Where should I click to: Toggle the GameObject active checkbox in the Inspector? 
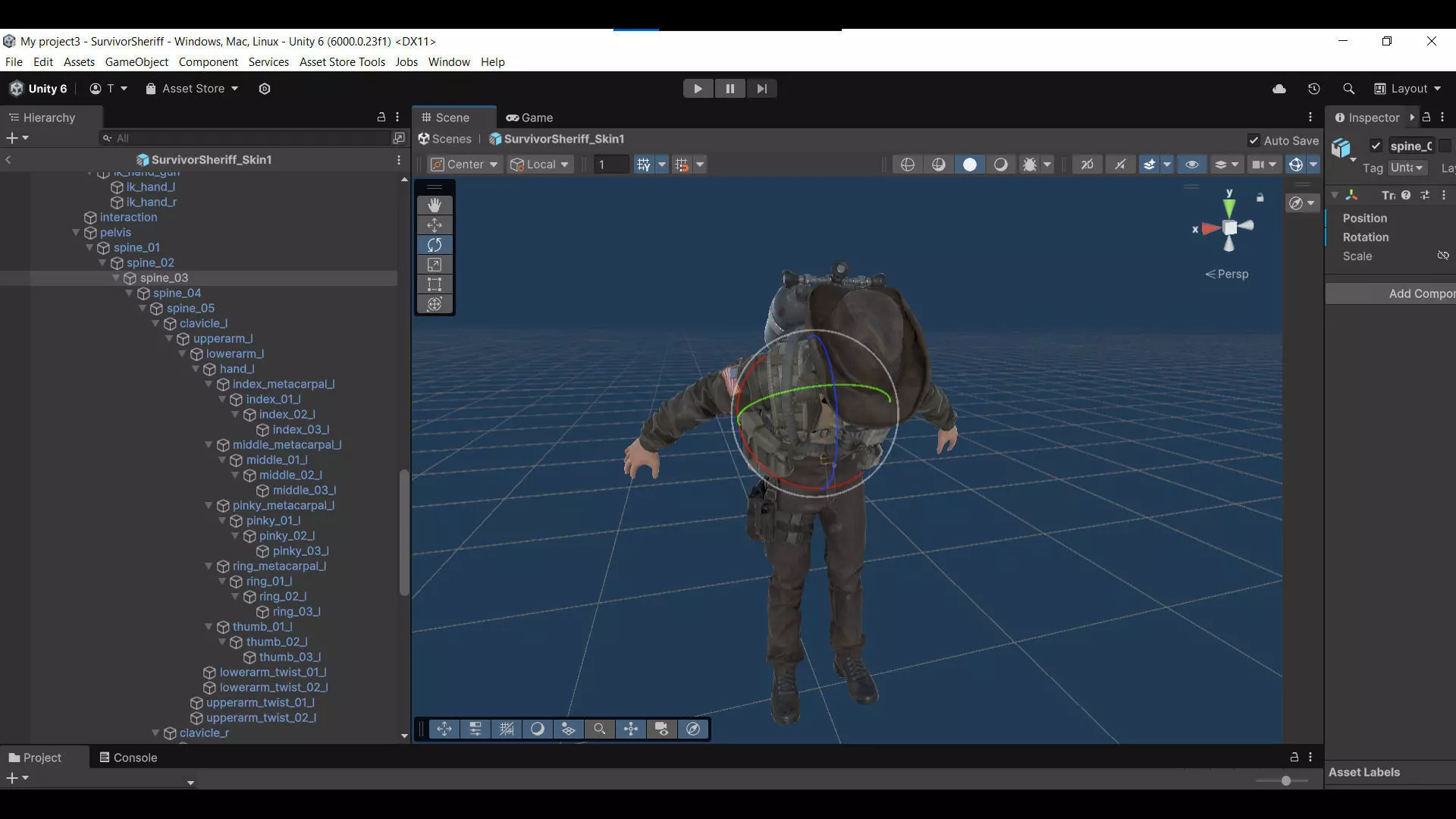click(x=1376, y=146)
